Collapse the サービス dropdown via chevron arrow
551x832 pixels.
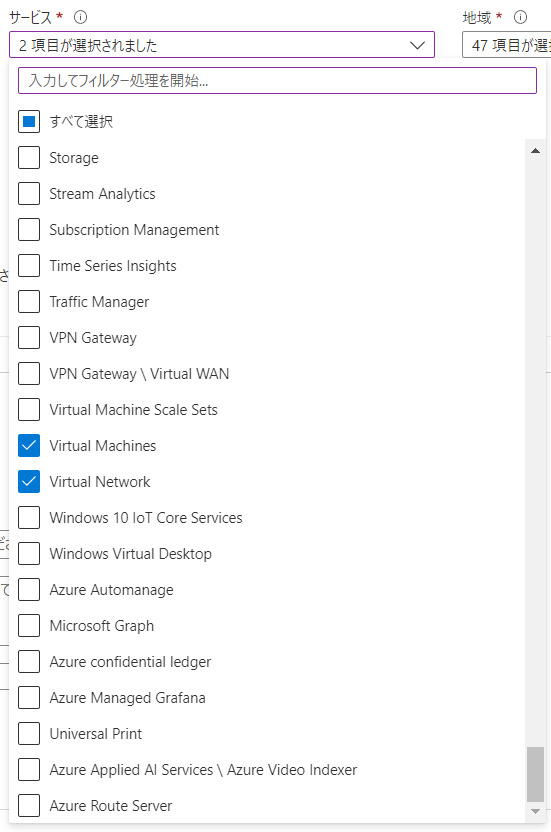pyautogui.click(x=417, y=46)
